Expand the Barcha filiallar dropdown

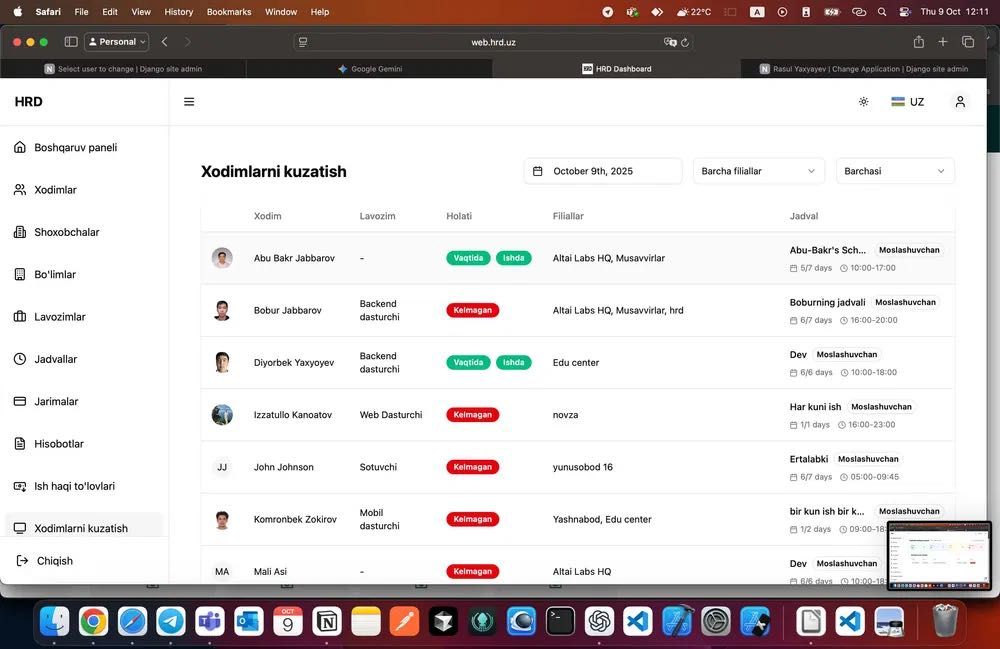click(758, 171)
